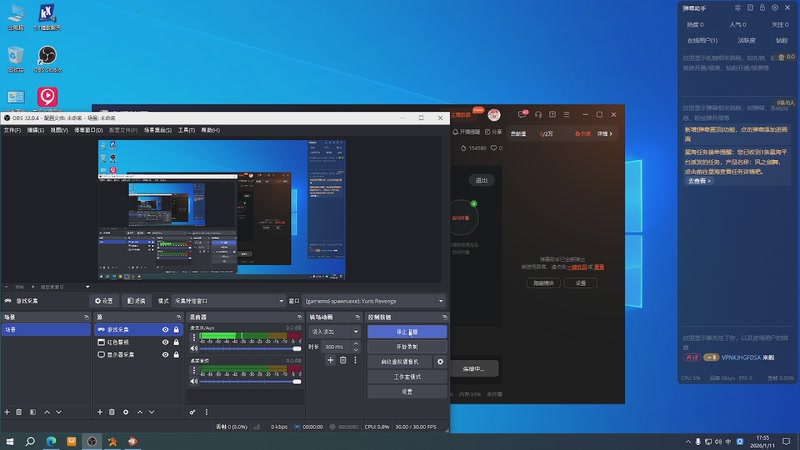Open Desktop Audio channel options dots
The height and width of the screenshot is (450, 800).
pos(194,370)
